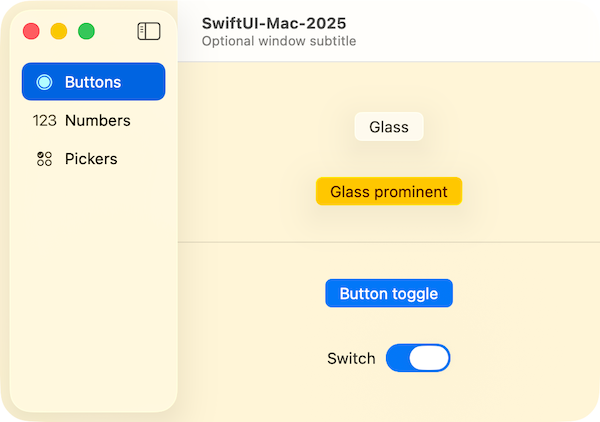The height and width of the screenshot is (422, 600).
Task: Go to the Pickers section label
Action: pyautogui.click(x=91, y=159)
